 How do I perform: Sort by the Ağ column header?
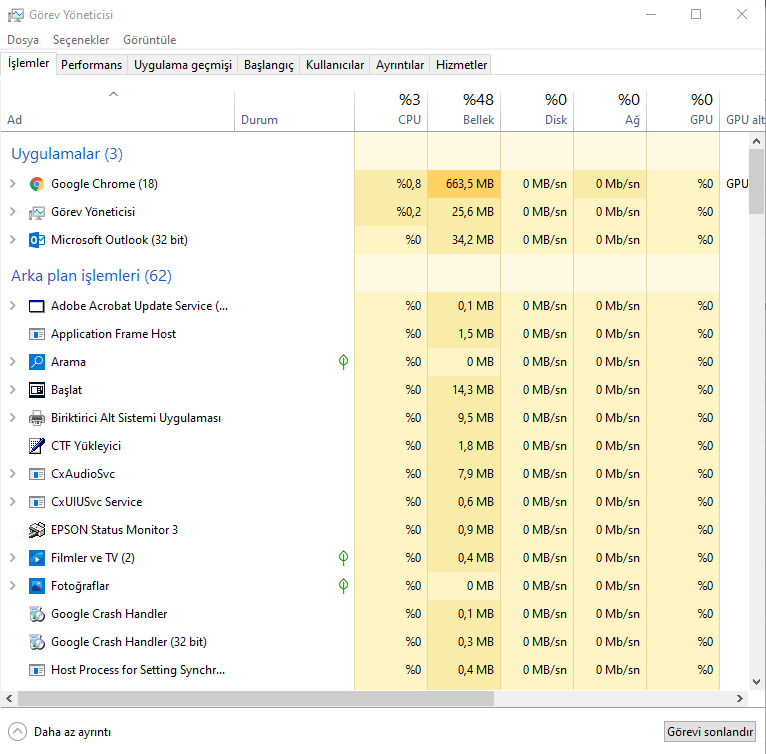tap(610, 110)
